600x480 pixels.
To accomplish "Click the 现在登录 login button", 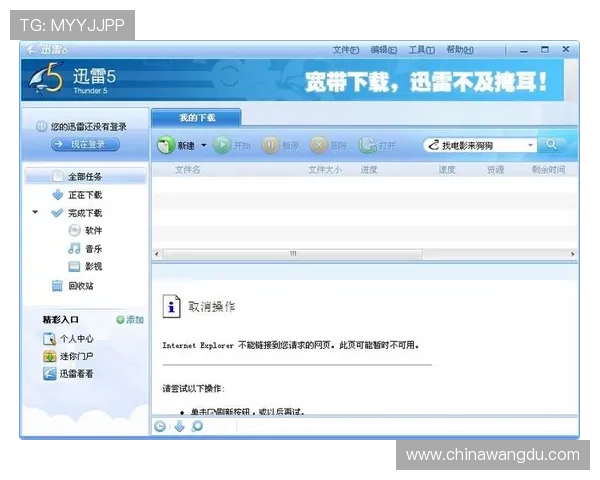I will tap(85, 144).
